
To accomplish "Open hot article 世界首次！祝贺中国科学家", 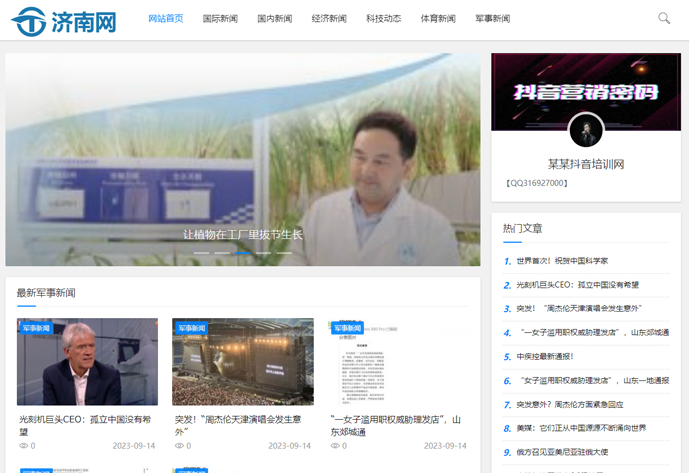I will (562, 261).
